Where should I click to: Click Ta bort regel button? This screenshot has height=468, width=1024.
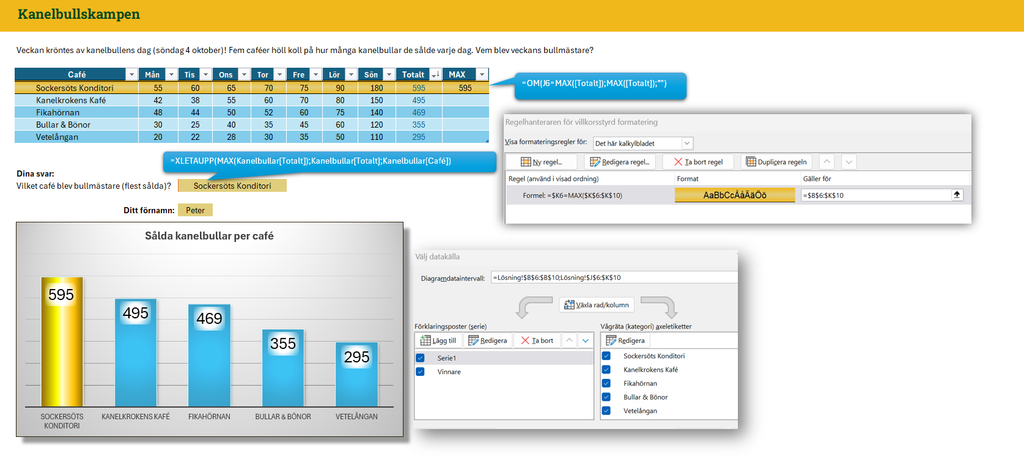[x=700, y=162]
